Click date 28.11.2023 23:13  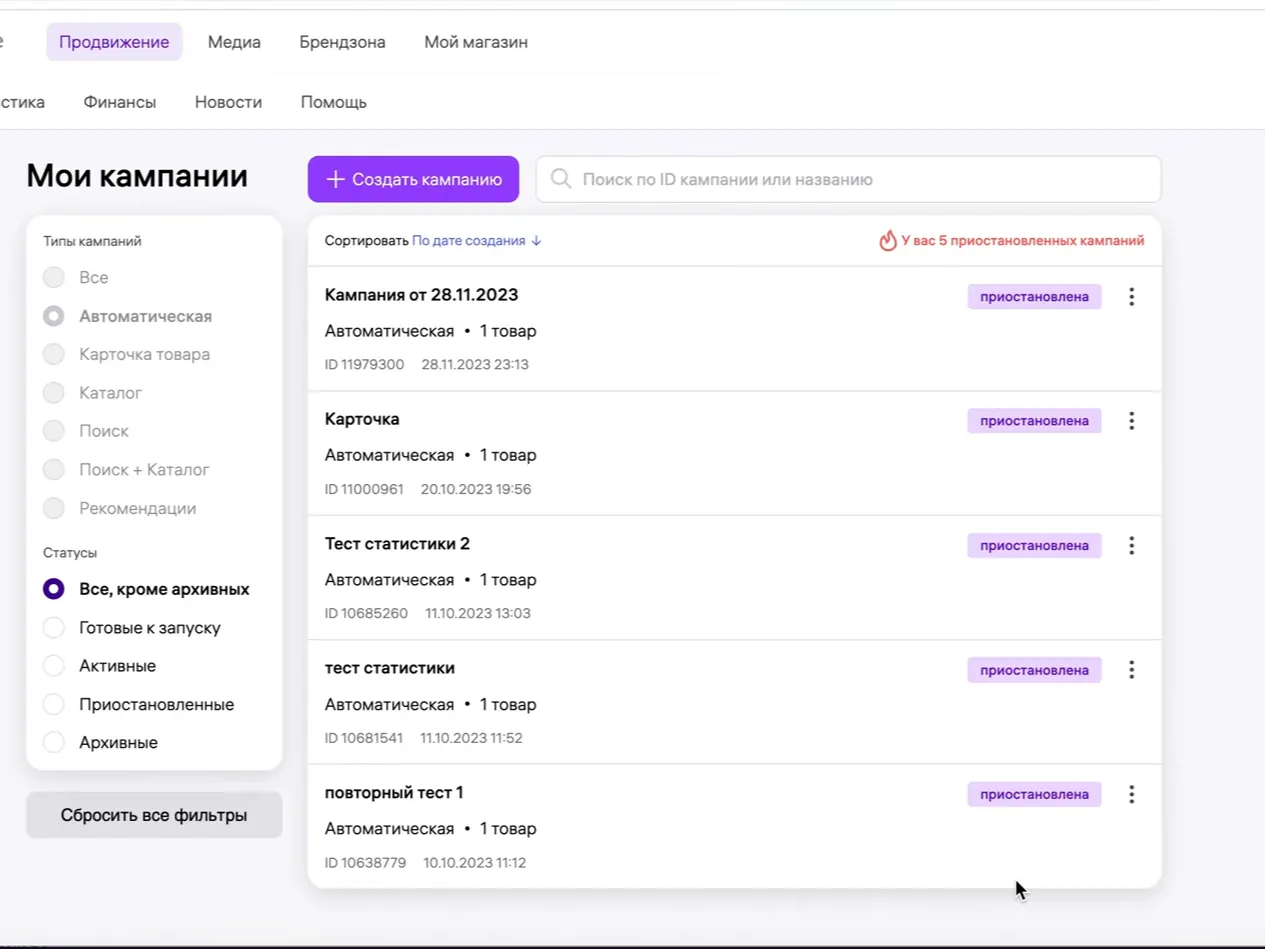pyautogui.click(x=475, y=364)
